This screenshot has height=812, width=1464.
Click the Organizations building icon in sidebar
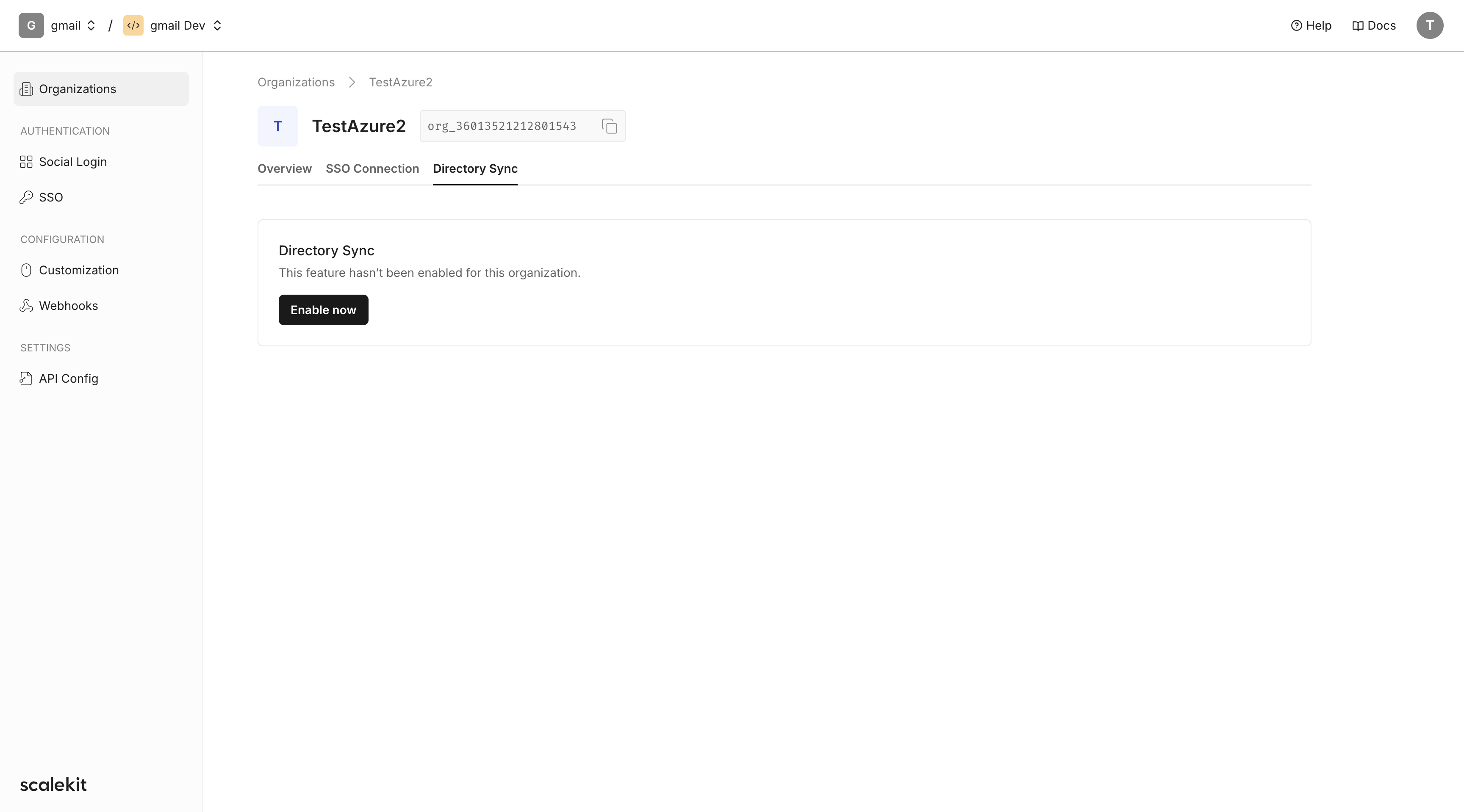[26, 89]
